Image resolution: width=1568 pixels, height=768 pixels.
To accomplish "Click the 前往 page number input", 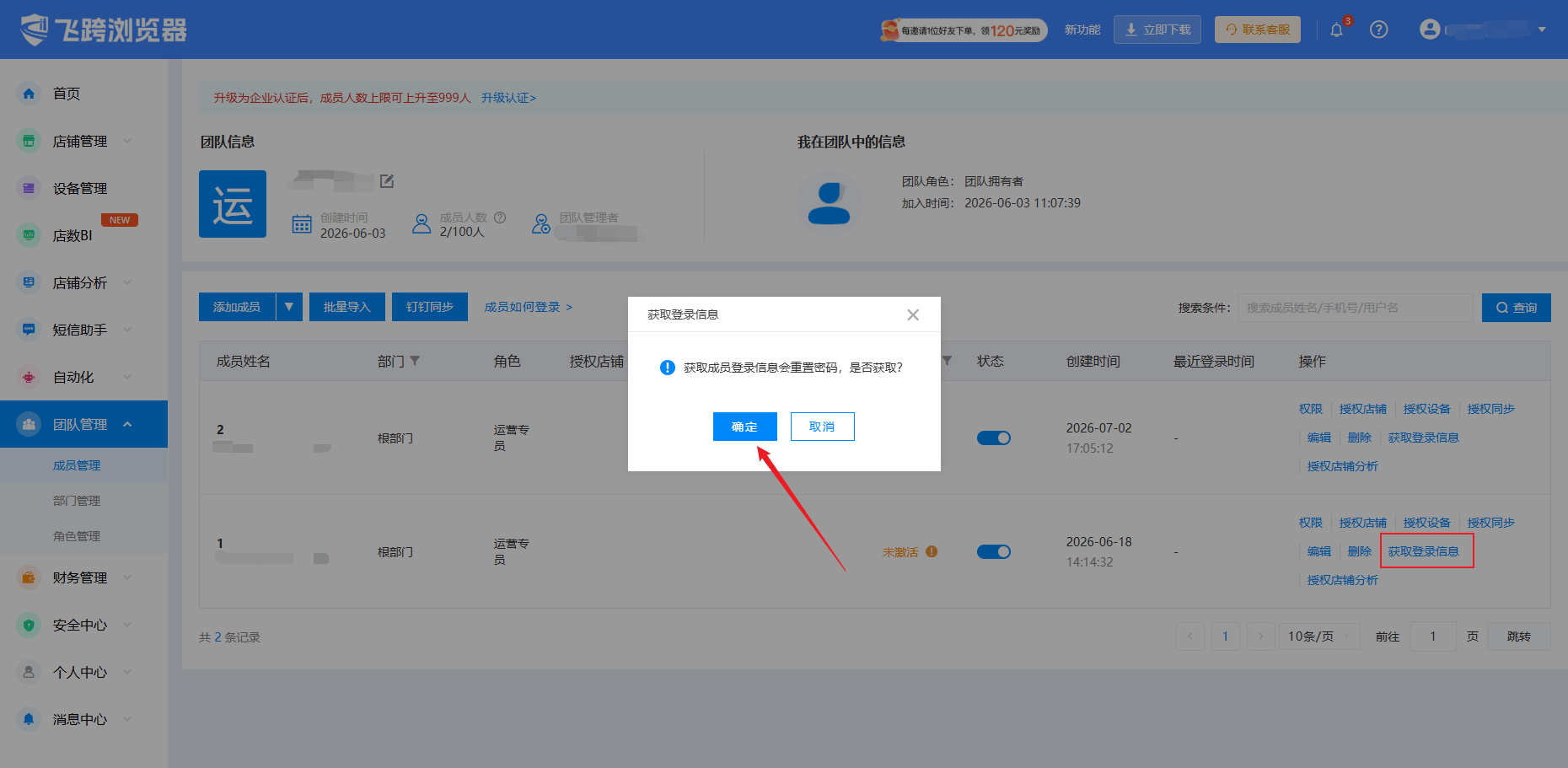I will click(1432, 636).
